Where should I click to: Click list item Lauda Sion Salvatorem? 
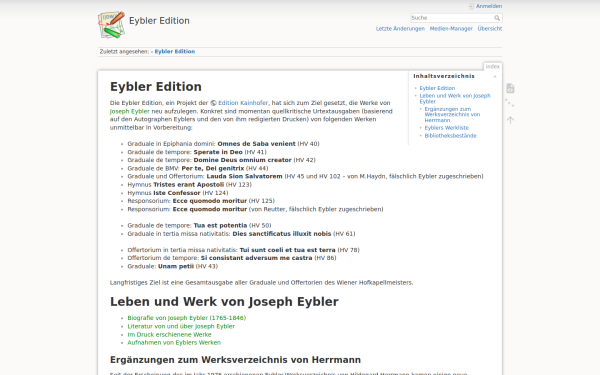pos(305,176)
